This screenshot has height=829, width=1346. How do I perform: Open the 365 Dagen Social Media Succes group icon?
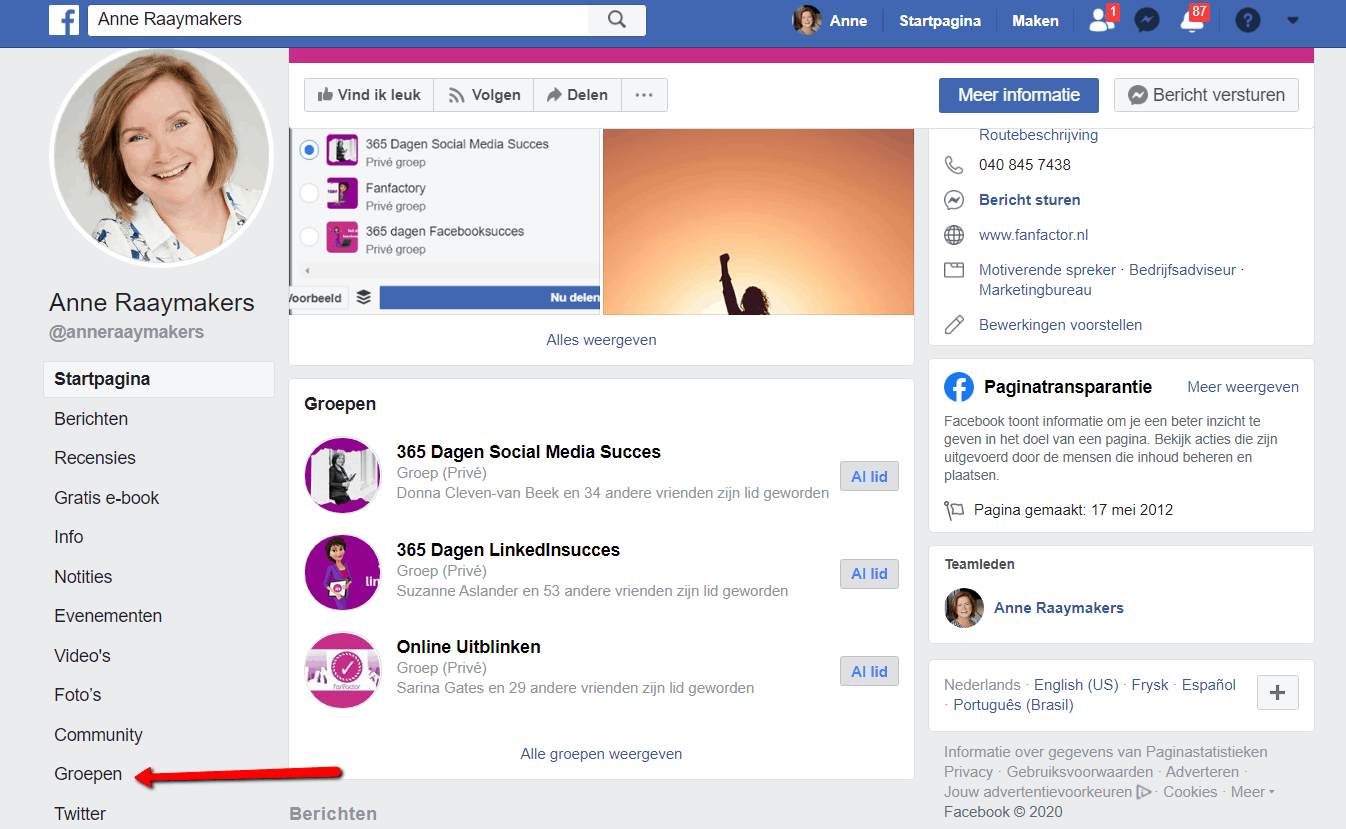tap(343, 475)
